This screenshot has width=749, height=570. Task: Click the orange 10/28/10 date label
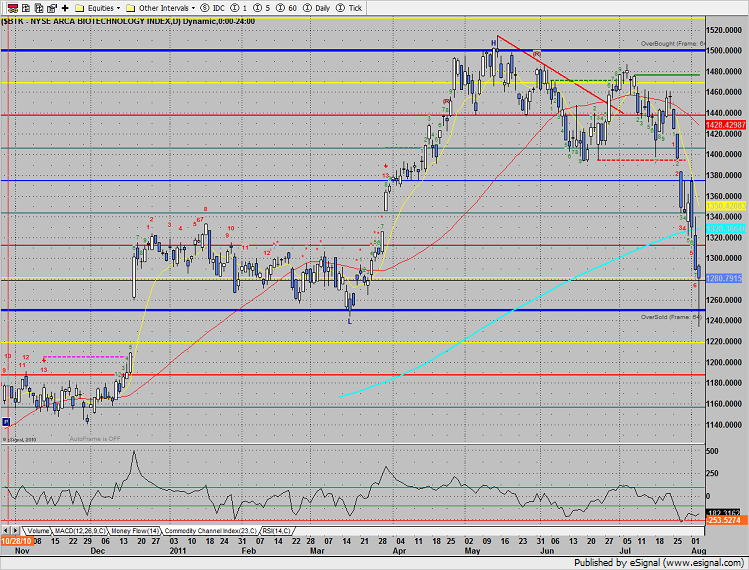(x=17, y=541)
